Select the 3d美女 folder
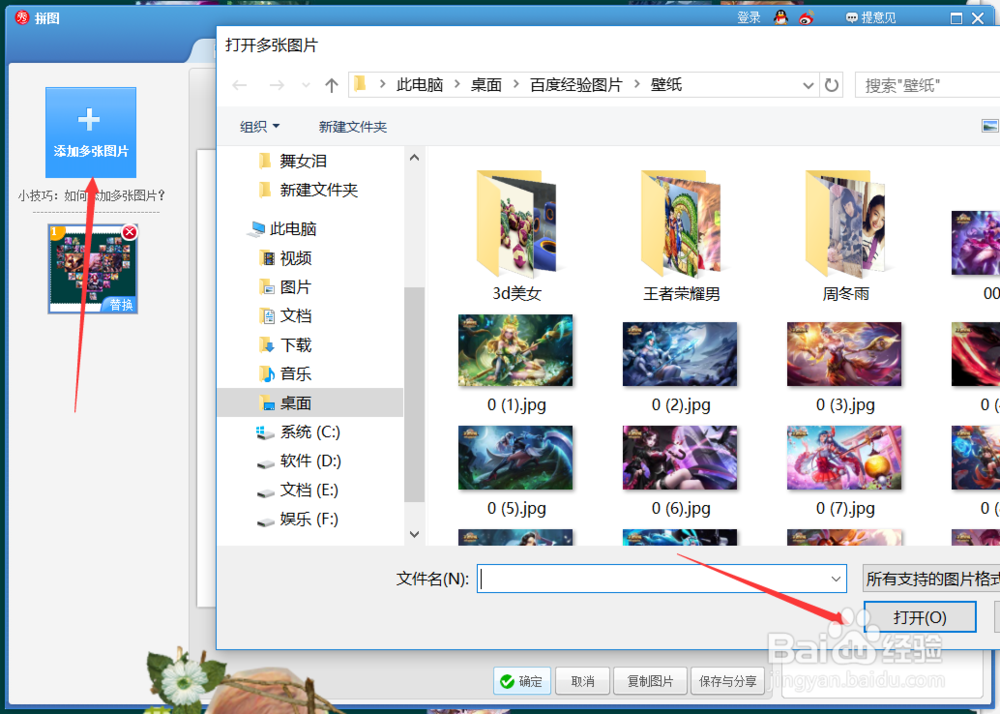Screen dimensions: 1000x714 [517, 236]
